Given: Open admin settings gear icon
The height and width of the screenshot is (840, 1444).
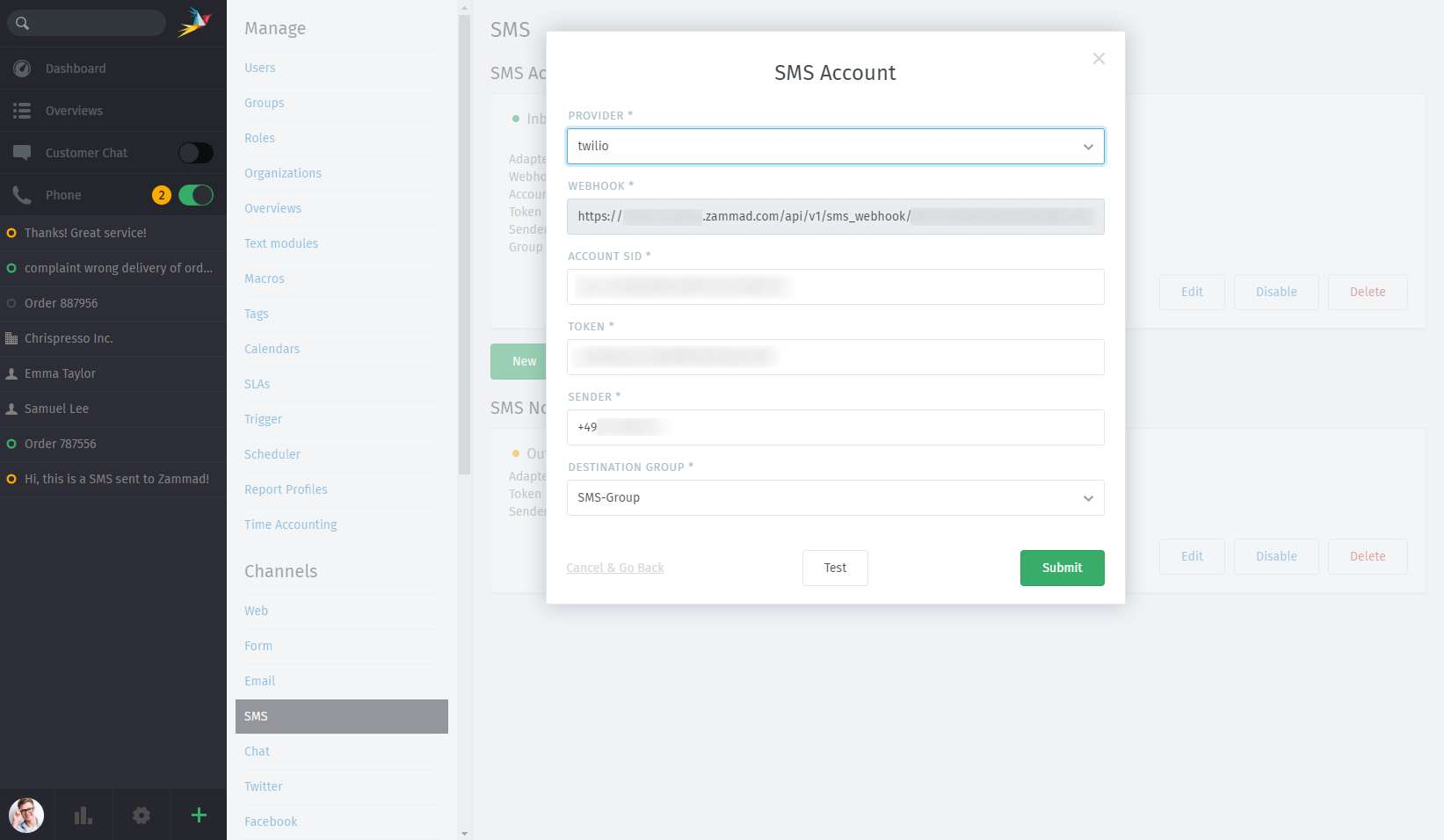Looking at the screenshot, I should tap(141, 815).
